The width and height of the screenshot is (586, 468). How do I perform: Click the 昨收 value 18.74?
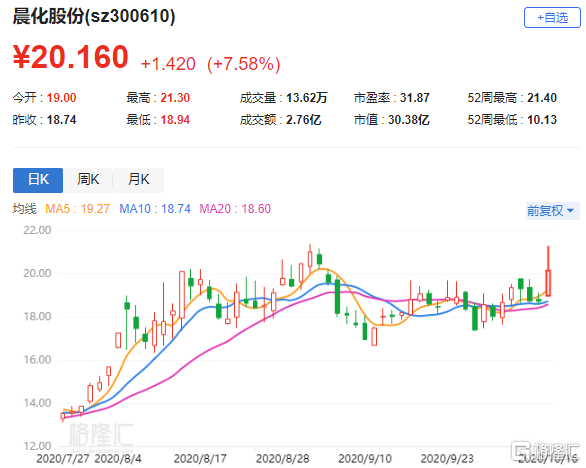point(61,120)
